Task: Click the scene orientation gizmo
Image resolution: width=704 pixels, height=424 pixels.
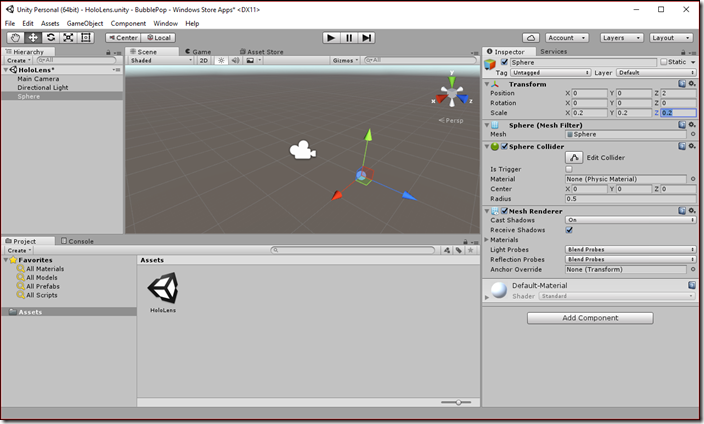Action: (x=452, y=93)
